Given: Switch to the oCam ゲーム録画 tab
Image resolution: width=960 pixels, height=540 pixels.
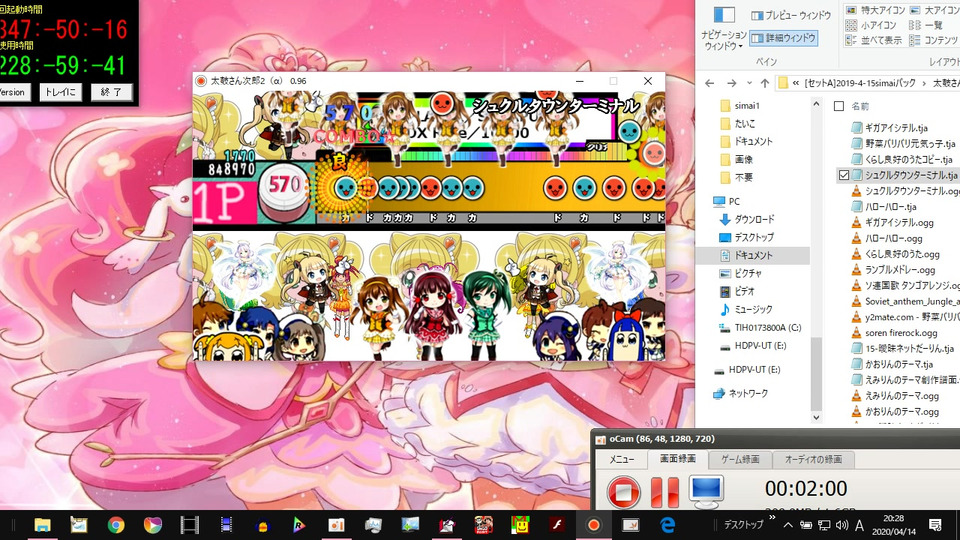Looking at the screenshot, I should coord(739,459).
